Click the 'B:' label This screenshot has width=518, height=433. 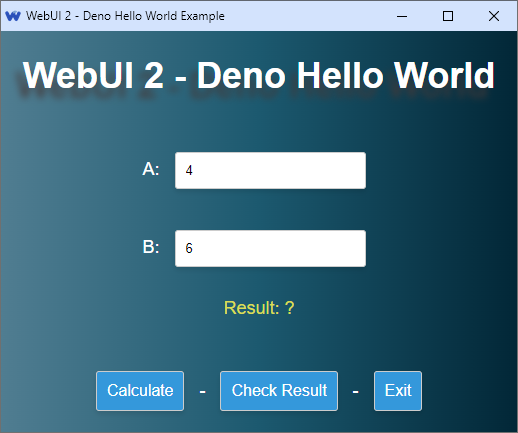tap(151, 247)
